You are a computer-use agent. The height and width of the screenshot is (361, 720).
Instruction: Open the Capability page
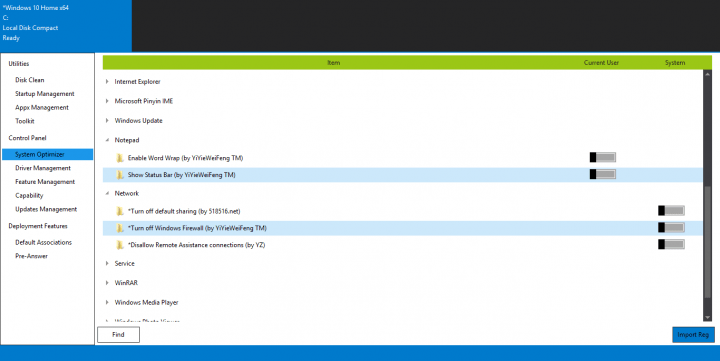coord(29,196)
